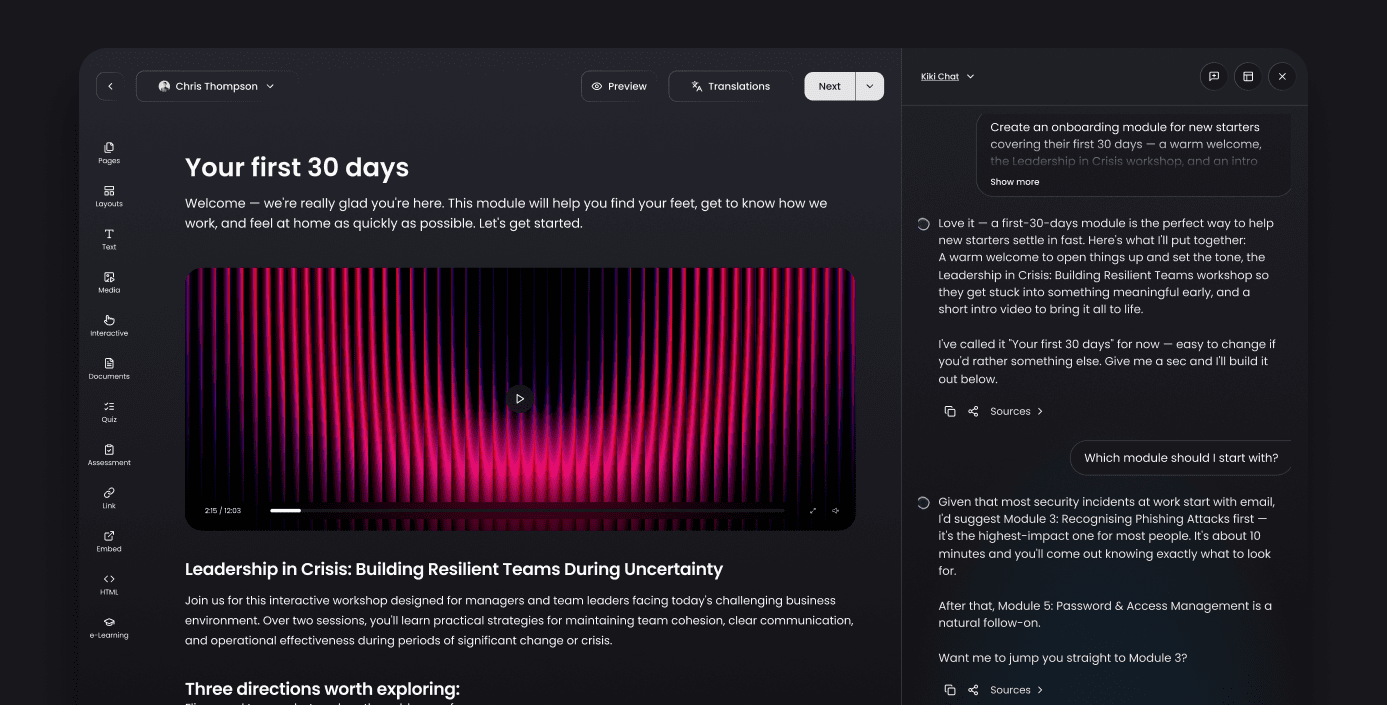Click the video progress bar to seek
The height and width of the screenshot is (705, 1387).
pos(527,511)
